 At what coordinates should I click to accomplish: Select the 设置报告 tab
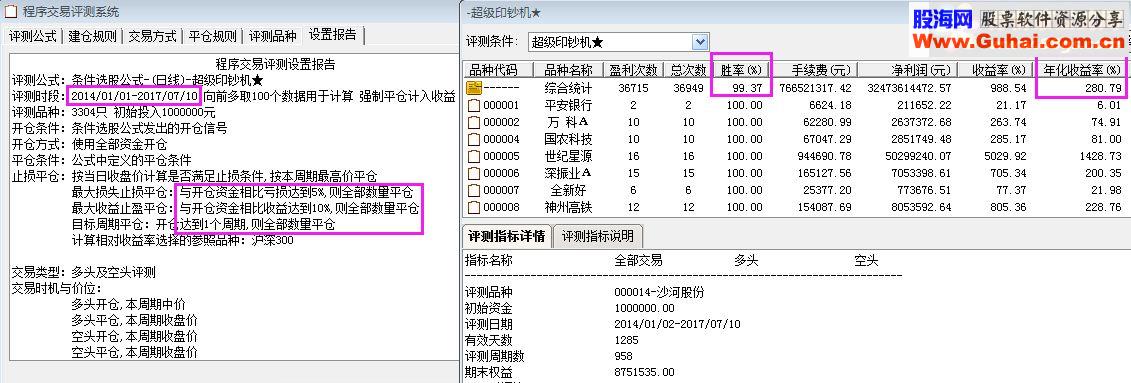tap(333, 35)
